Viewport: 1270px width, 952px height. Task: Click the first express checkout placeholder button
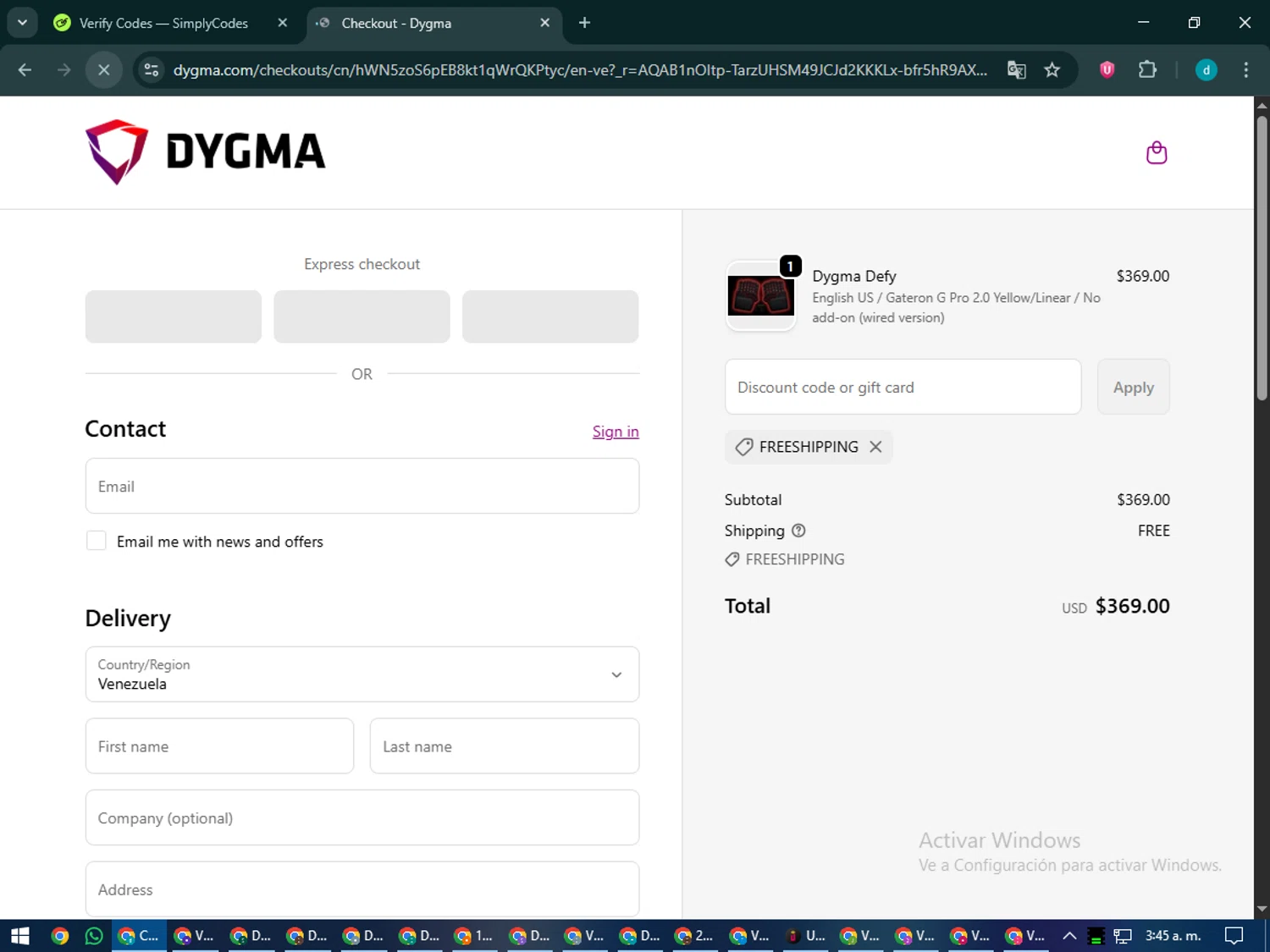coord(174,316)
